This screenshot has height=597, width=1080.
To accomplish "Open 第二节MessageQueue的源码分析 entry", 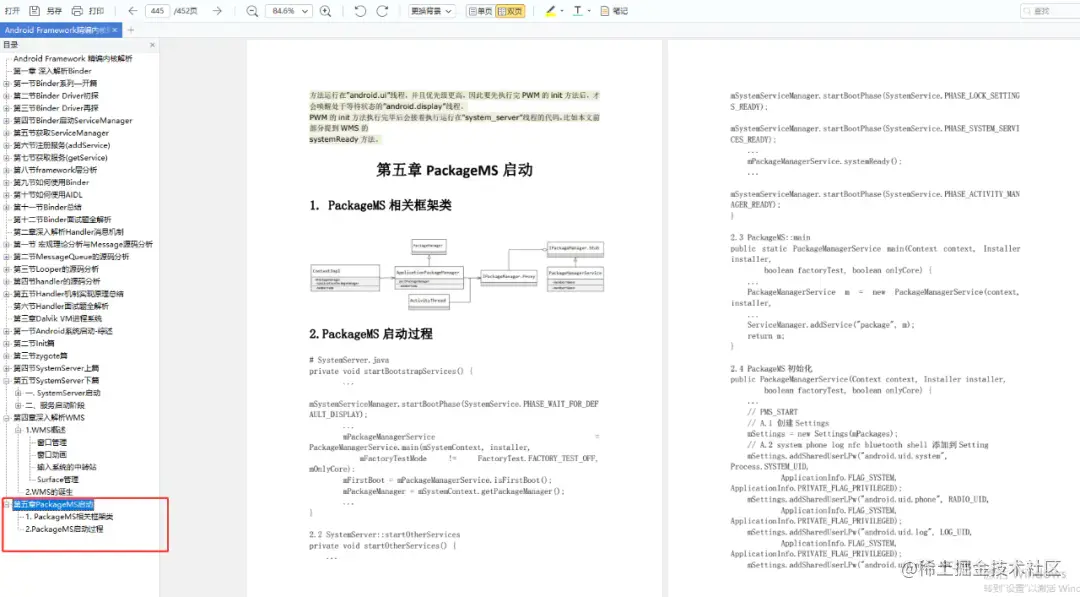I will point(71,257).
